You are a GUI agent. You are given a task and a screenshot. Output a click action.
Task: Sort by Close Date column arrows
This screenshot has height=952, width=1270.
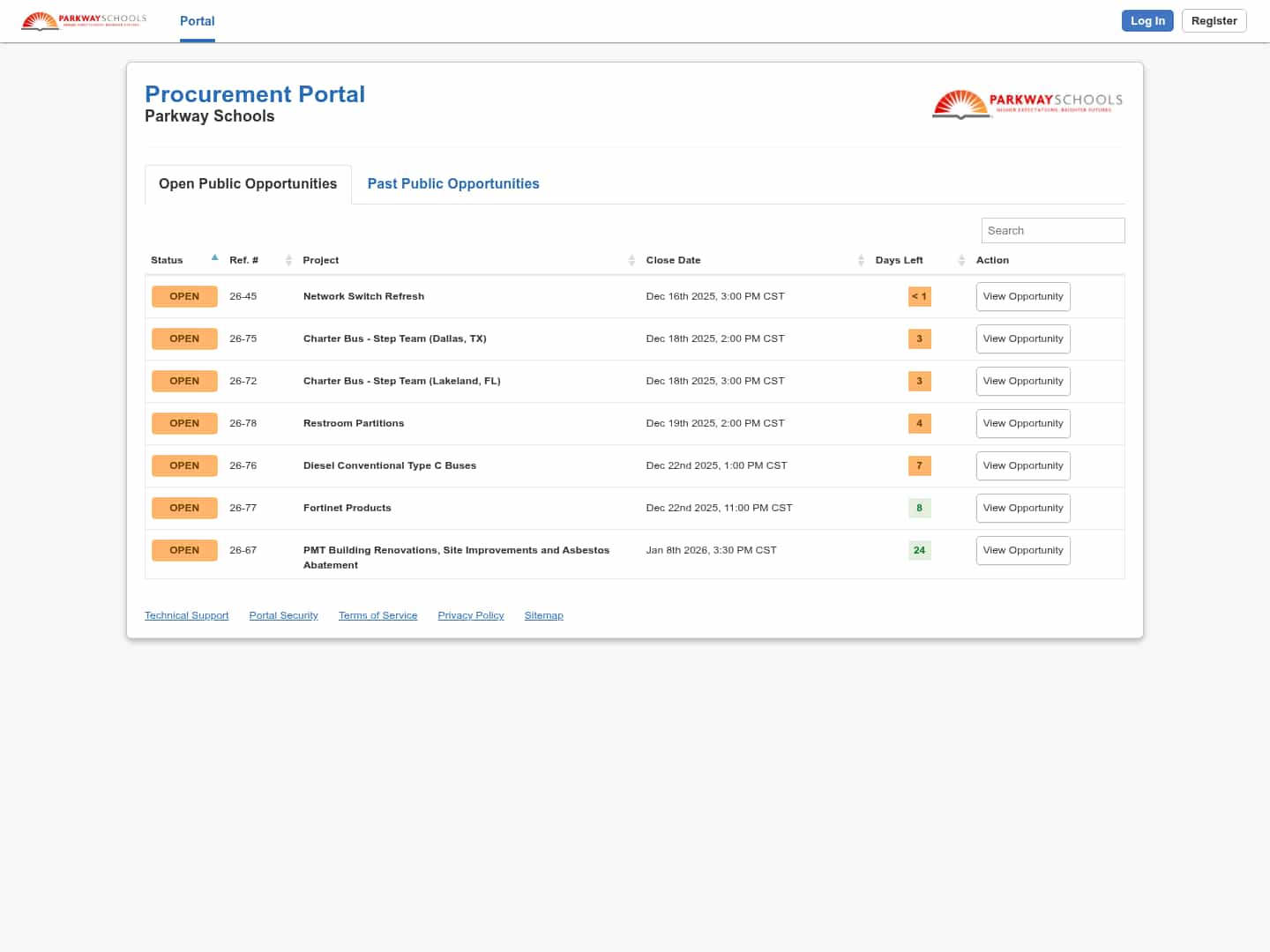pos(861,260)
